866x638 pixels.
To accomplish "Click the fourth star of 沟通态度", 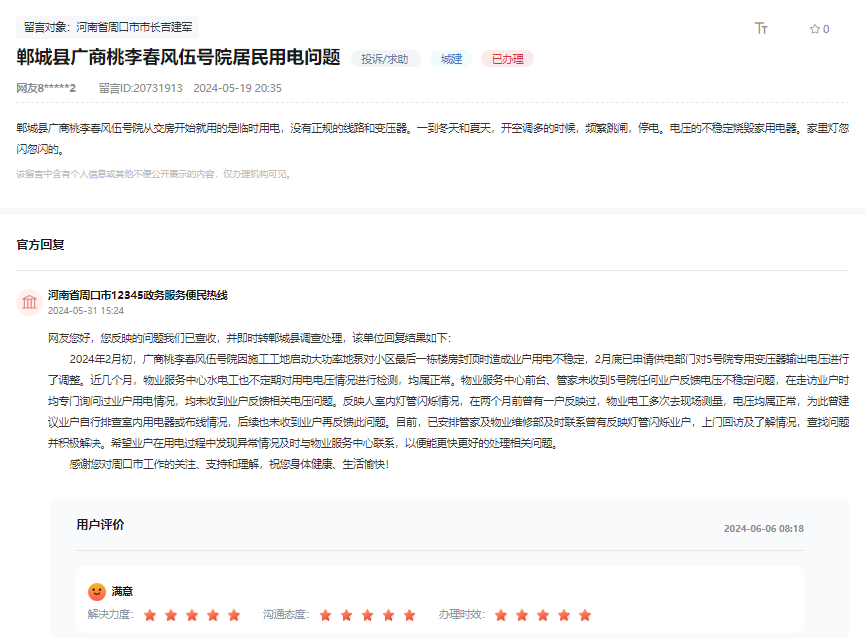I will tap(389, 615).
